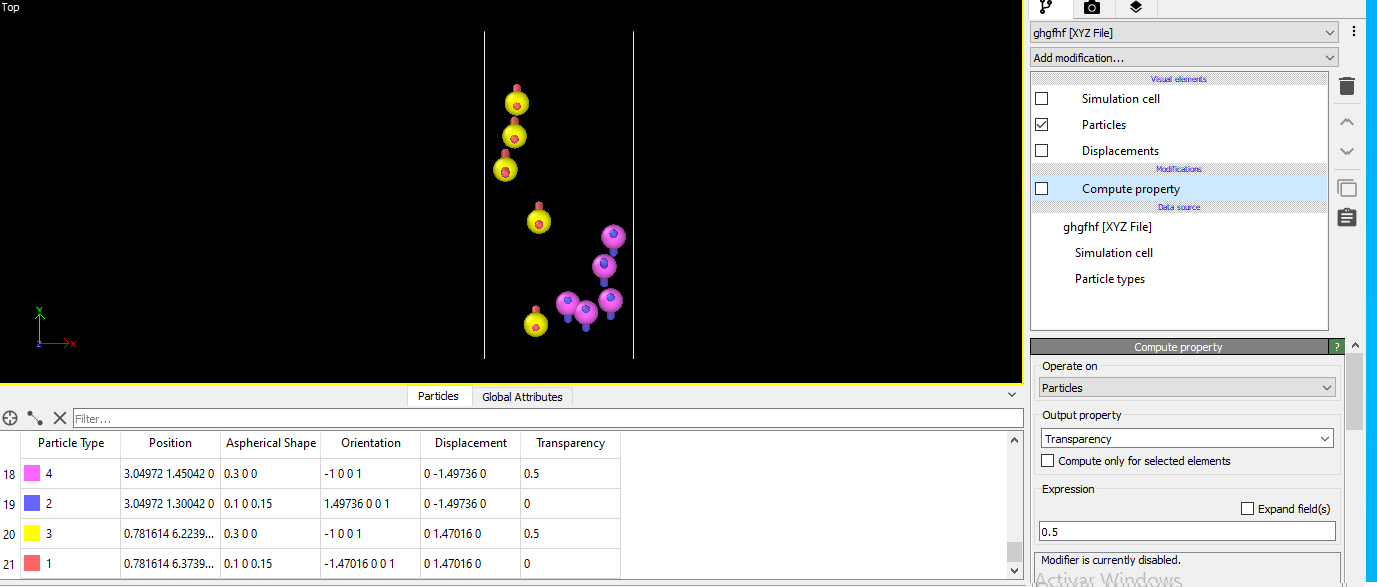Move the modifier down in the pipeline
Viewport: 1377px width, 587px height.
[x=1347, y=150]
